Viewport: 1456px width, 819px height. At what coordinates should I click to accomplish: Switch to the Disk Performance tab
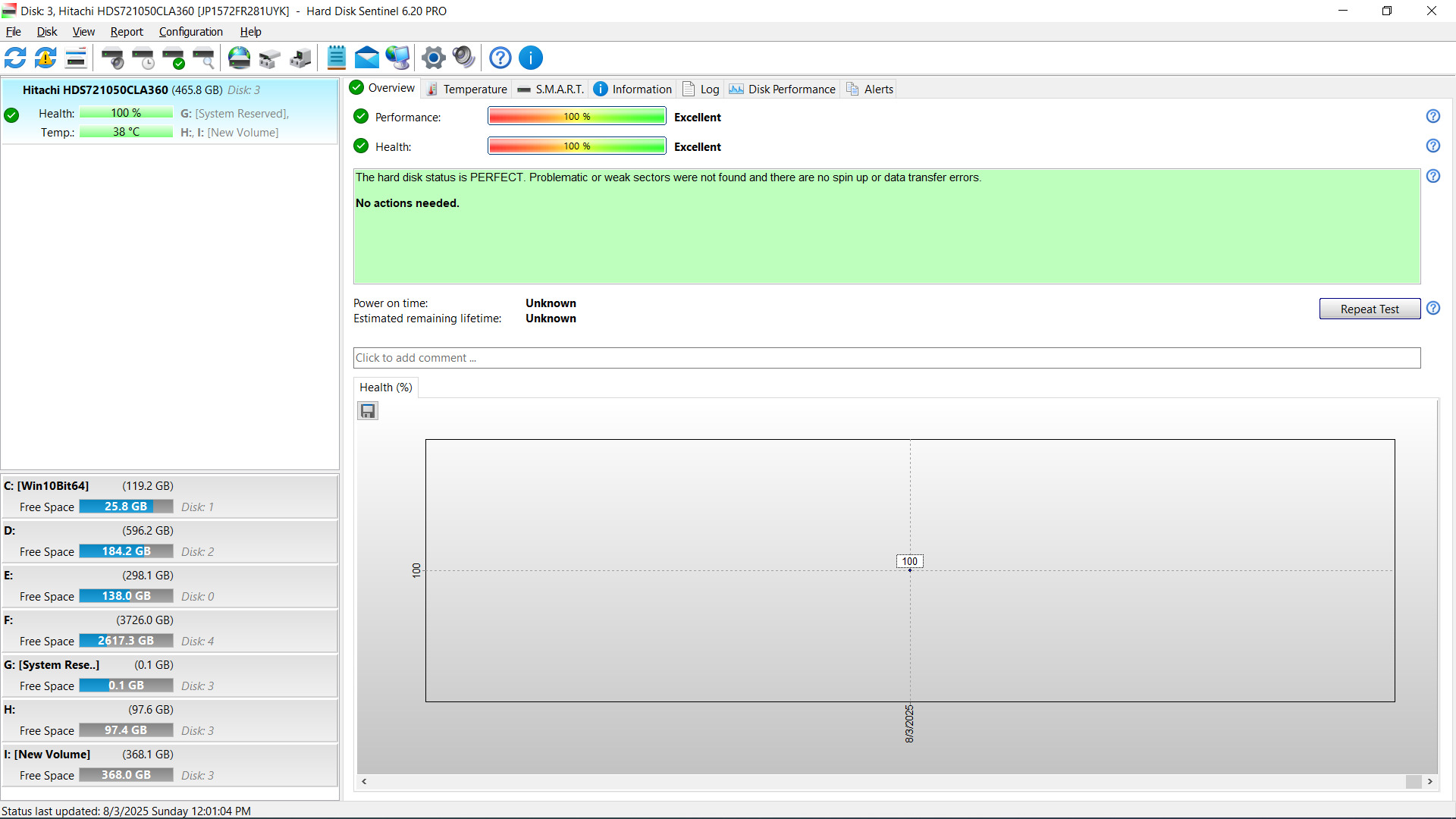[x=782, y=89]
